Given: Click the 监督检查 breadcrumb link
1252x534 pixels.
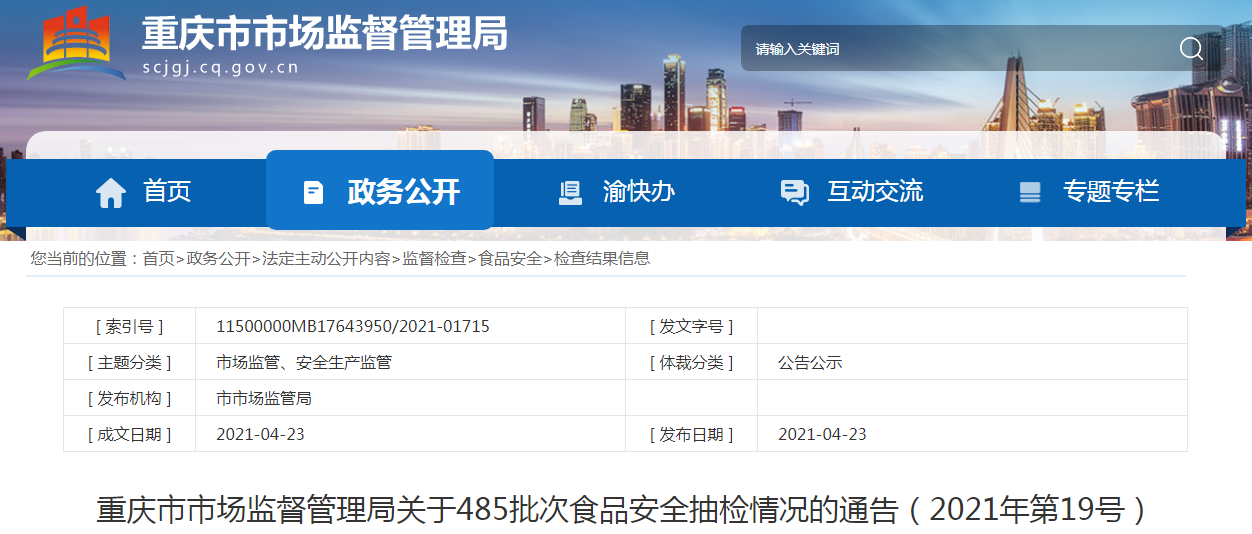Looking at the screenshot, I should [x=434, y=258].
